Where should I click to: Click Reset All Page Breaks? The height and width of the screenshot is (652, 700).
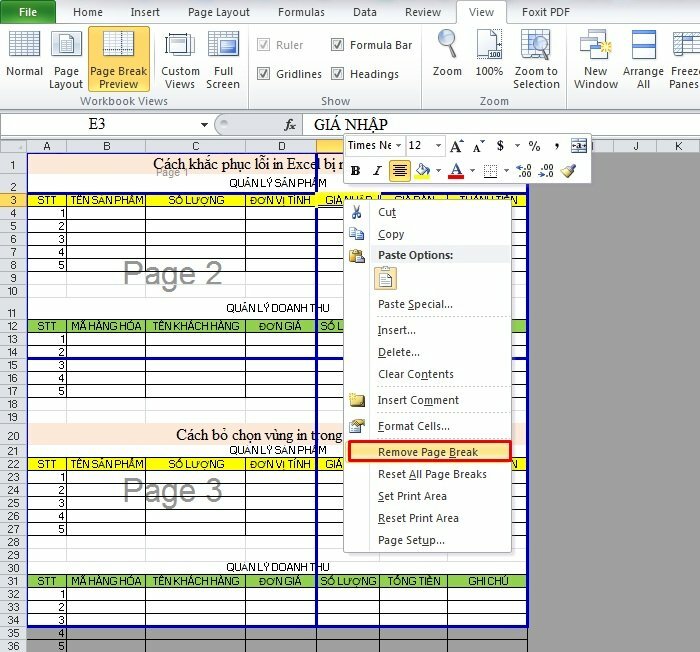(x=432, y=474)
